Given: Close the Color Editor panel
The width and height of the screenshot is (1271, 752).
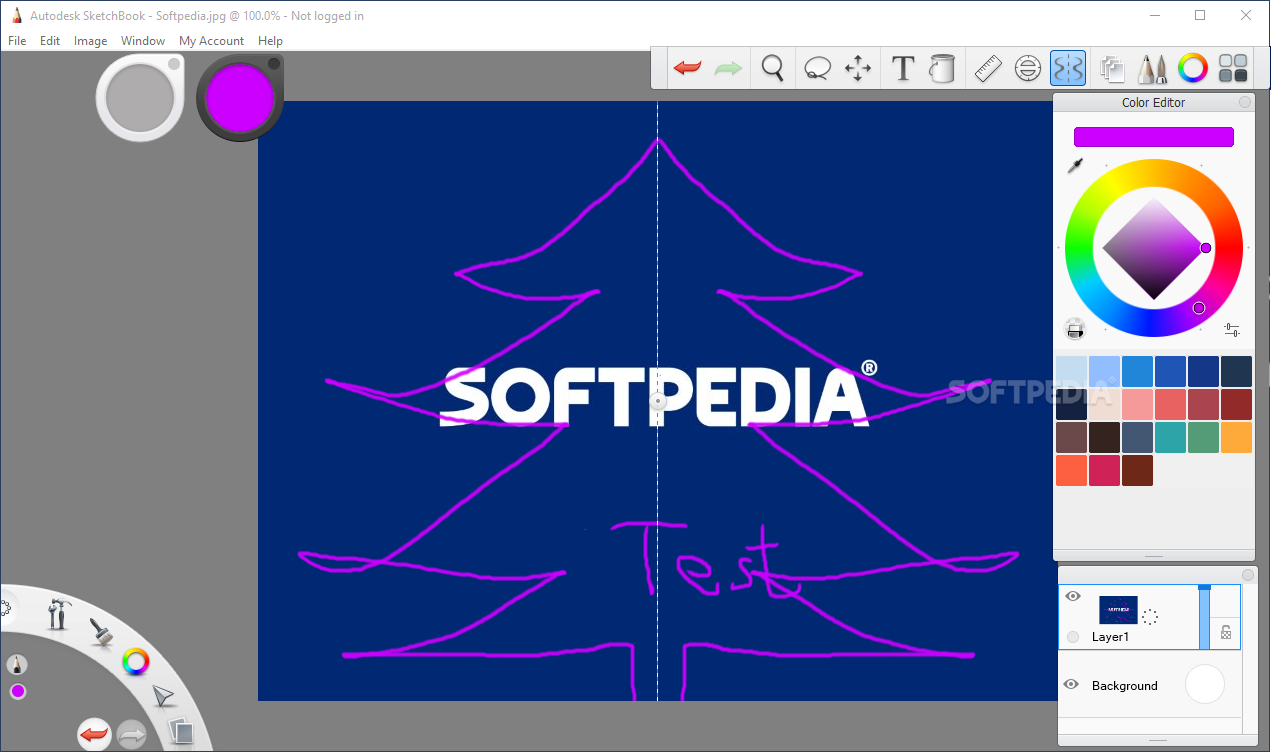Looking at the screenshot, I should 1245,102.
